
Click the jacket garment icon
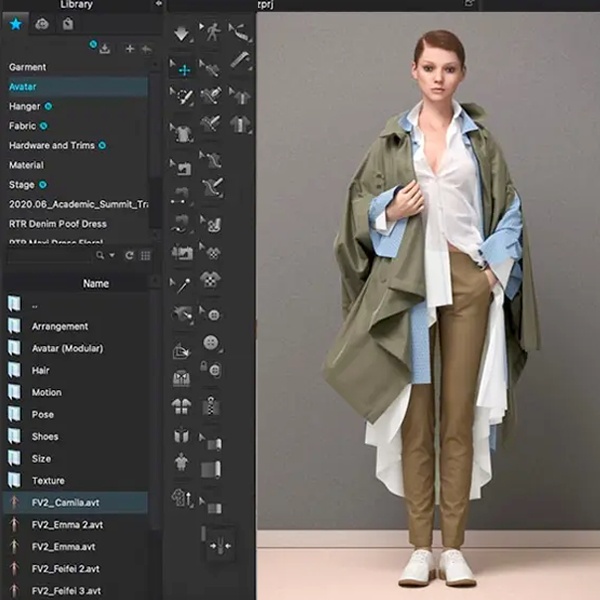(181, 378)
